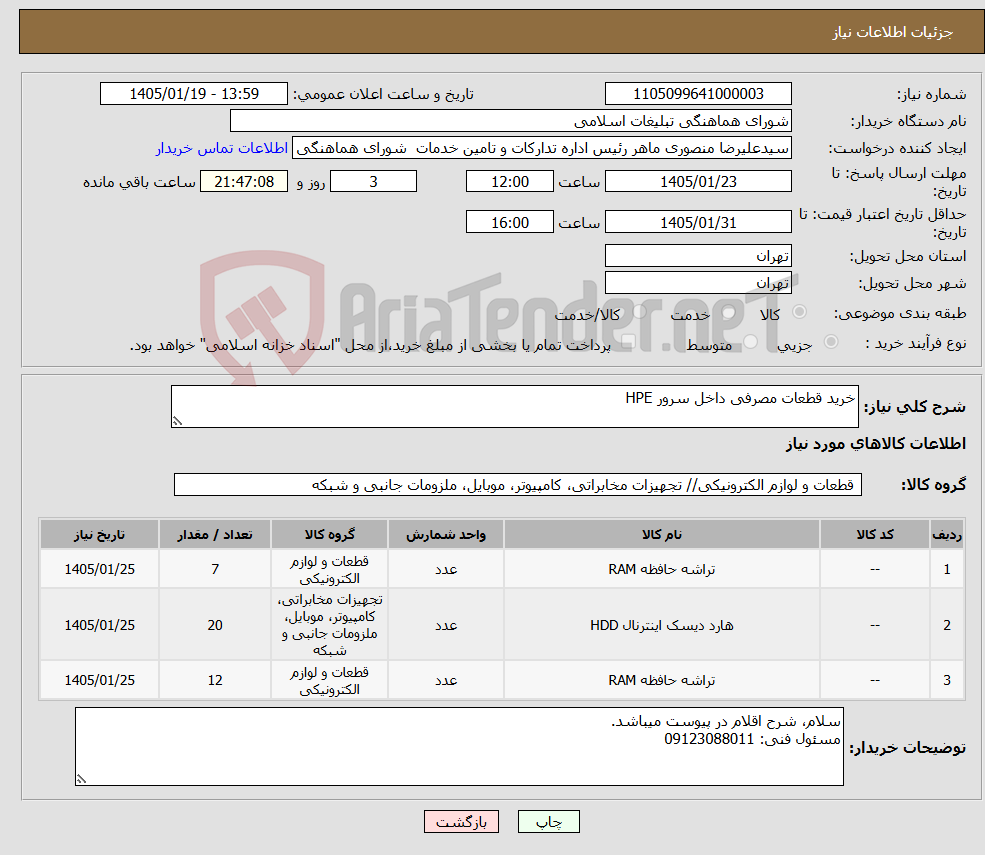Open the اطلاعات تماس خریدار link
Image resolution: width=985 pixels, height=855 pixels.
[x=222, y=148]
